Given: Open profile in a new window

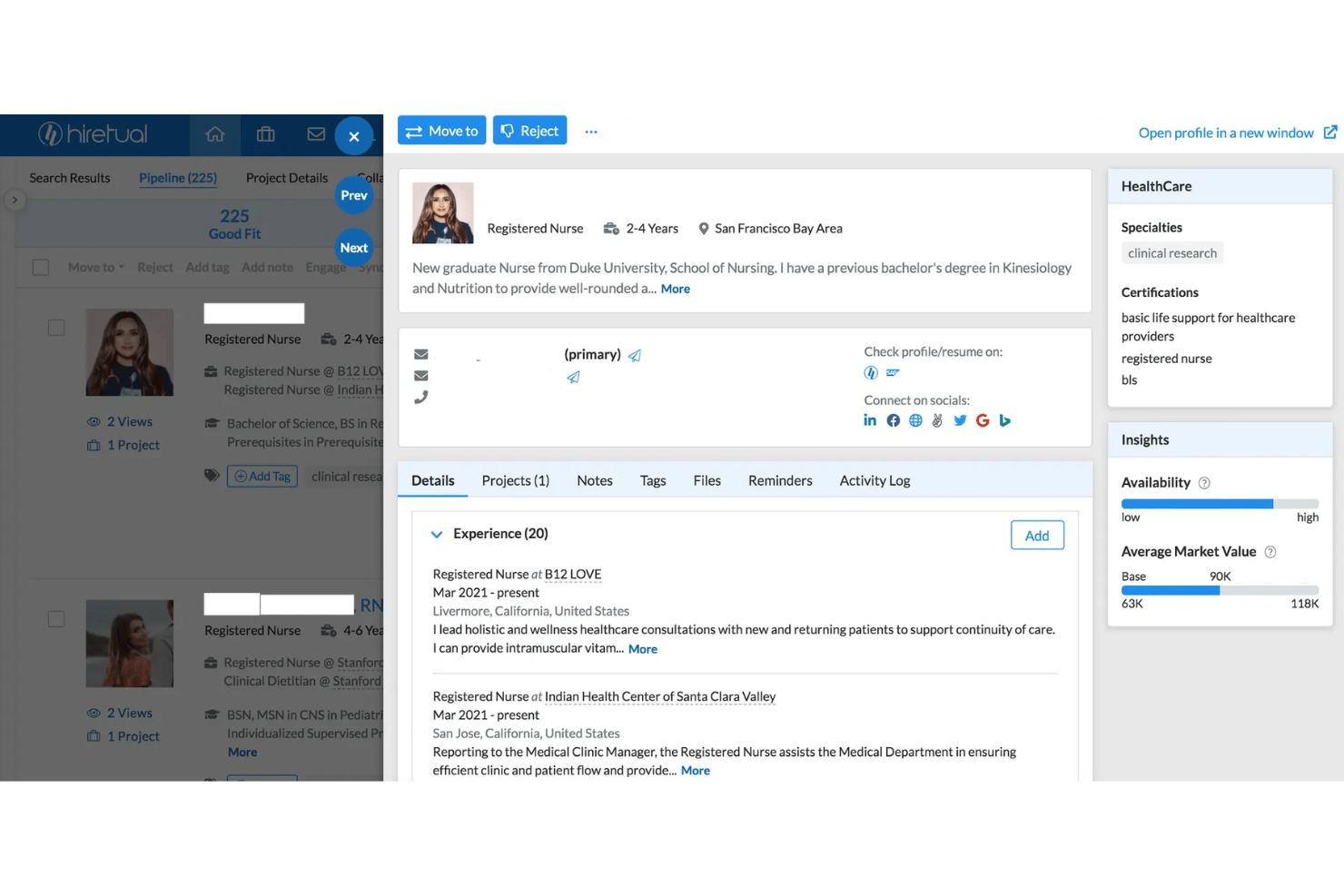Looking at the screenshot, I should coord(1226,133).
